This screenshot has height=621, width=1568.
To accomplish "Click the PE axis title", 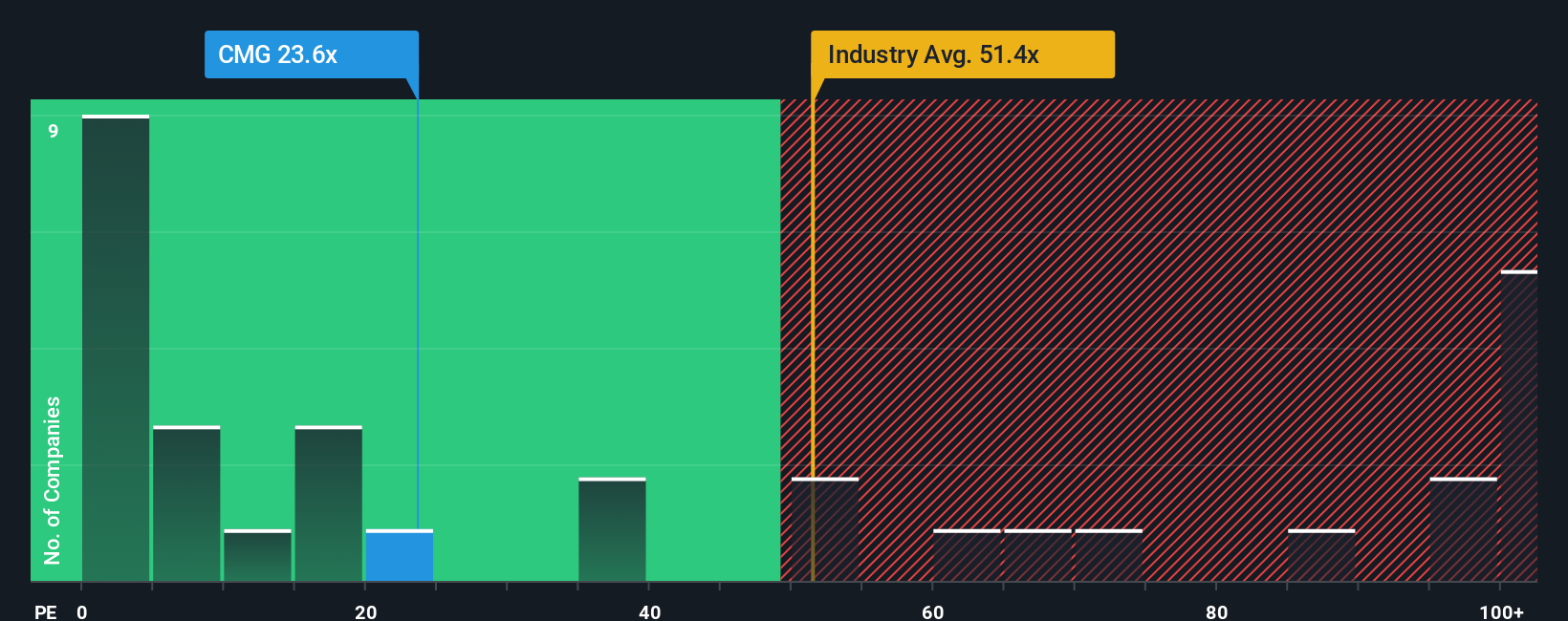I will pos(45,611).
